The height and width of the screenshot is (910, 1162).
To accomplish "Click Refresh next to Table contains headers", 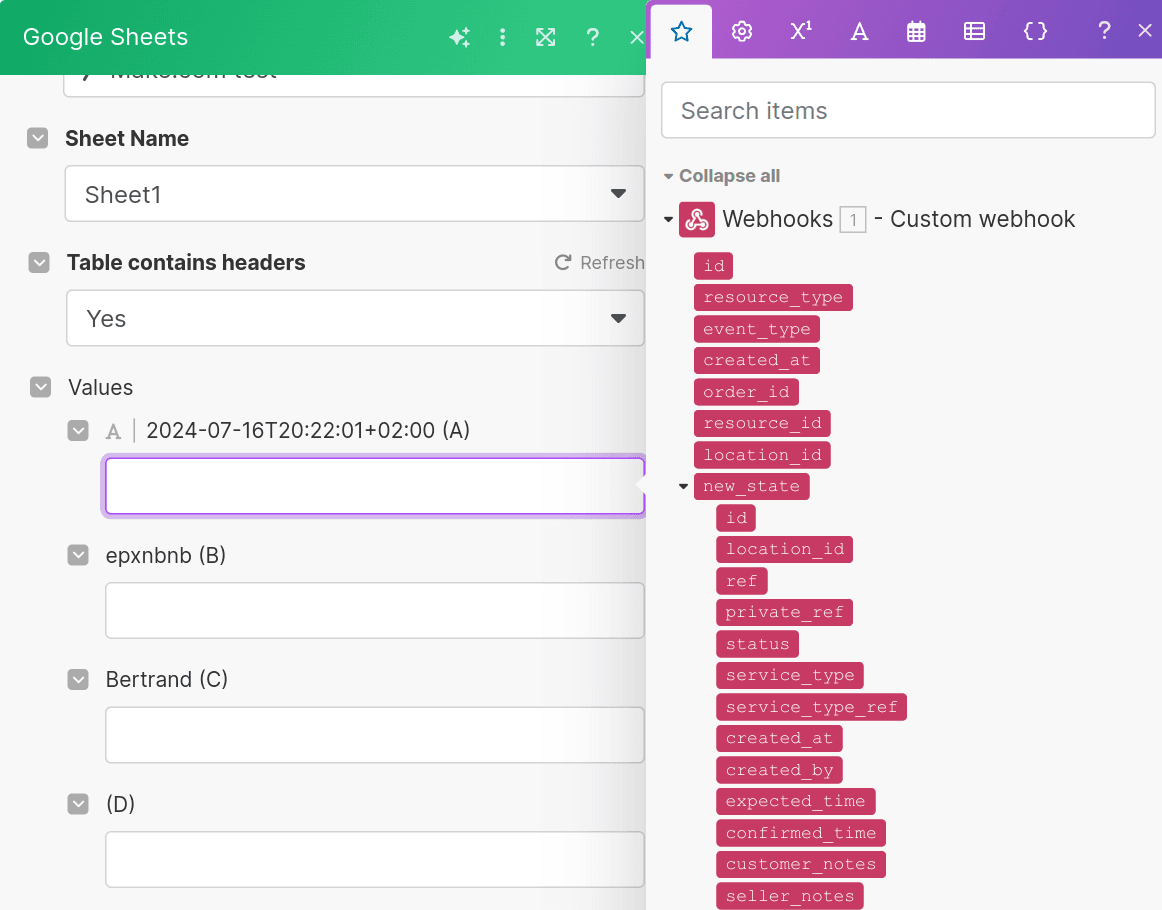I will point(599,262).
